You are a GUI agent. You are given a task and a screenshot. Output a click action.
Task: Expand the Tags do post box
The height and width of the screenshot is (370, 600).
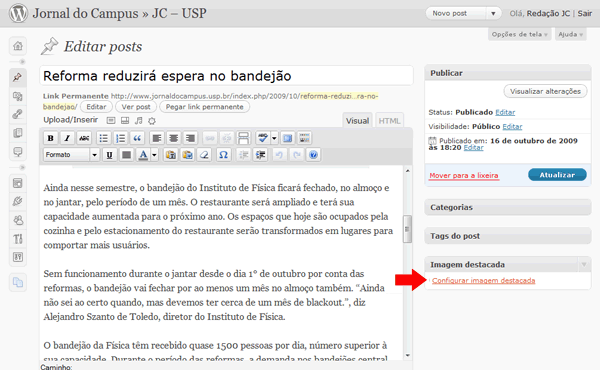coord(508,236)
